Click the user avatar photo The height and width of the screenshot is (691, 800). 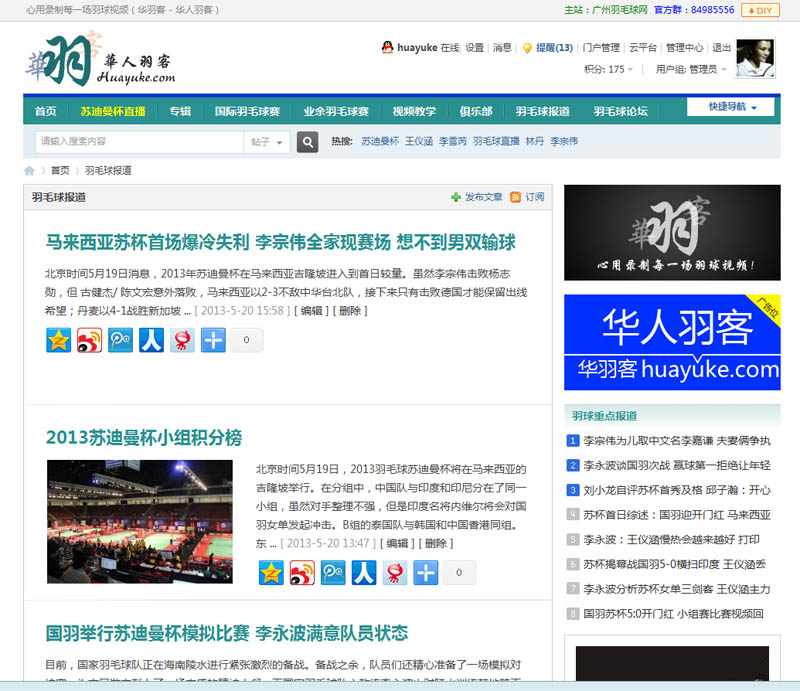click(755, 58)
